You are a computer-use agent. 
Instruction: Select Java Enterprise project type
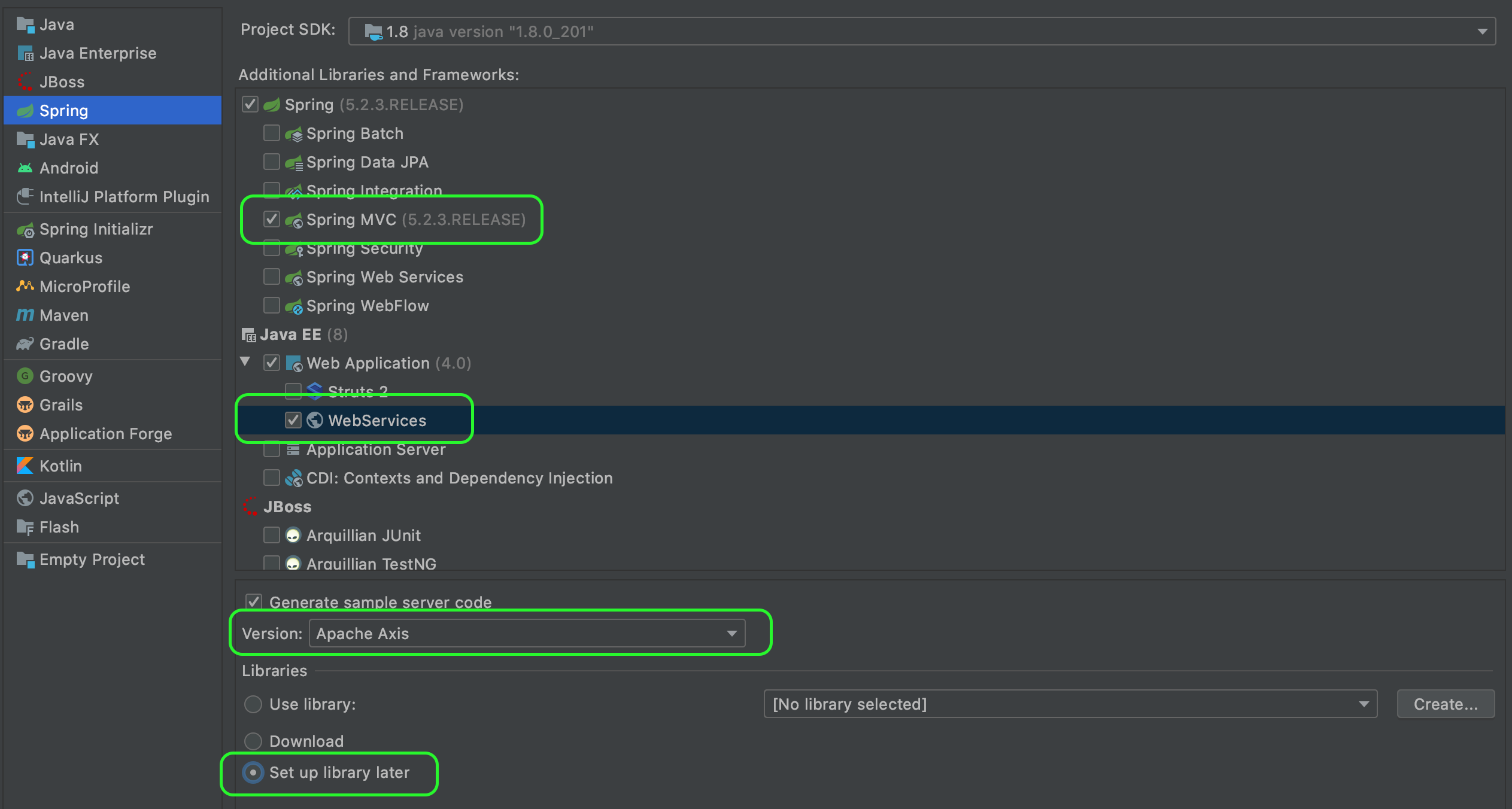(x=98, y=53)
